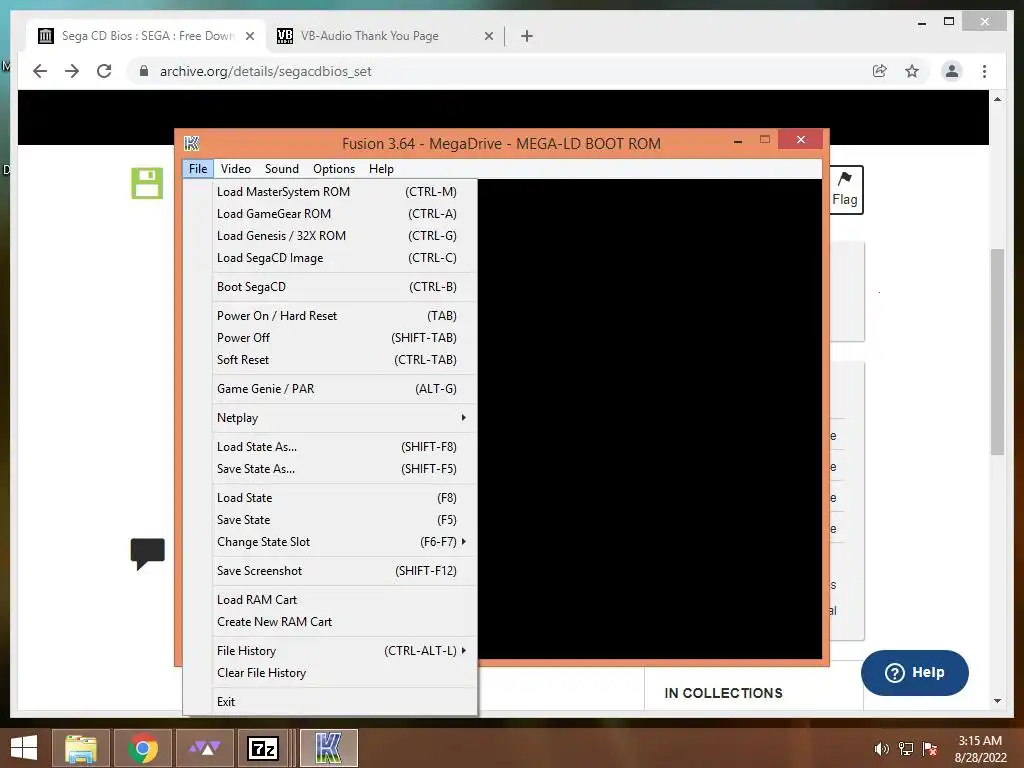Click the Action Center flag tray icon
1024x768 pixels.
point(930,748)
